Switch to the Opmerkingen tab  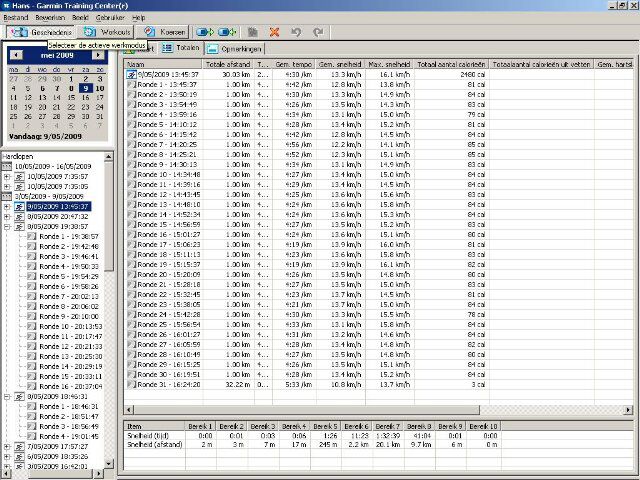pos(241,48)
